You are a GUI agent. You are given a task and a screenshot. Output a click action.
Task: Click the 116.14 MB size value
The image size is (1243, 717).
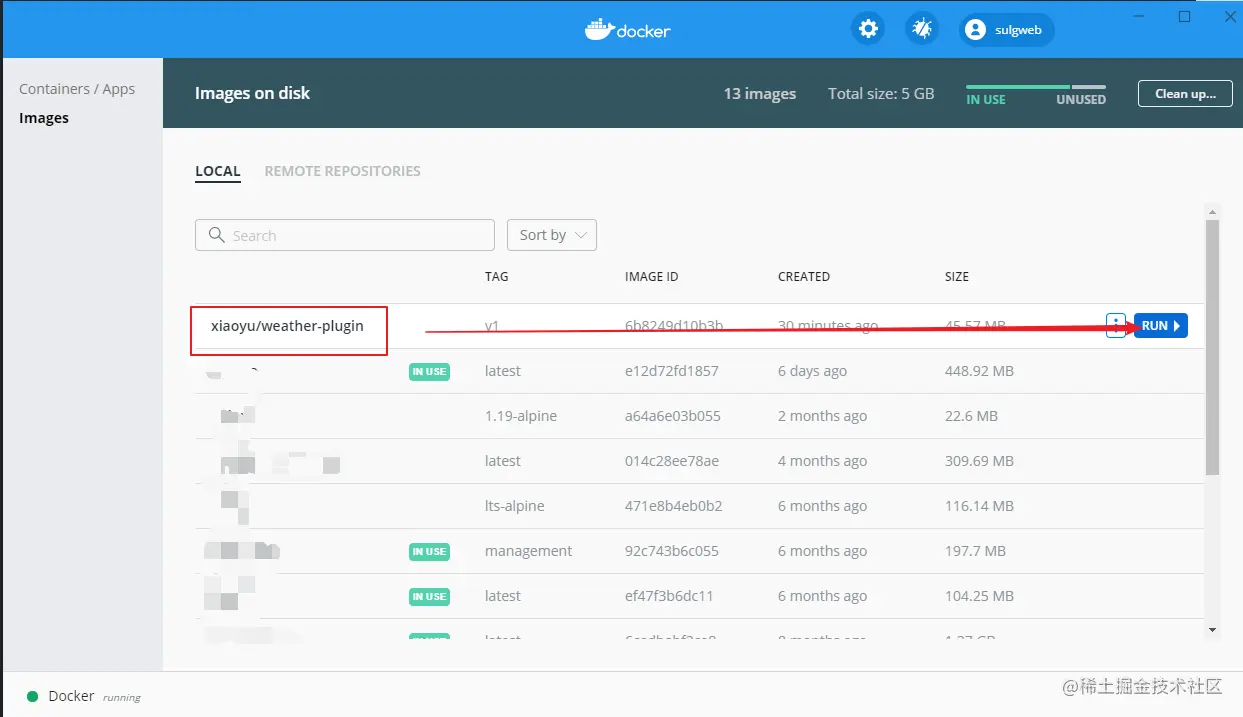(x=979, y=506)
